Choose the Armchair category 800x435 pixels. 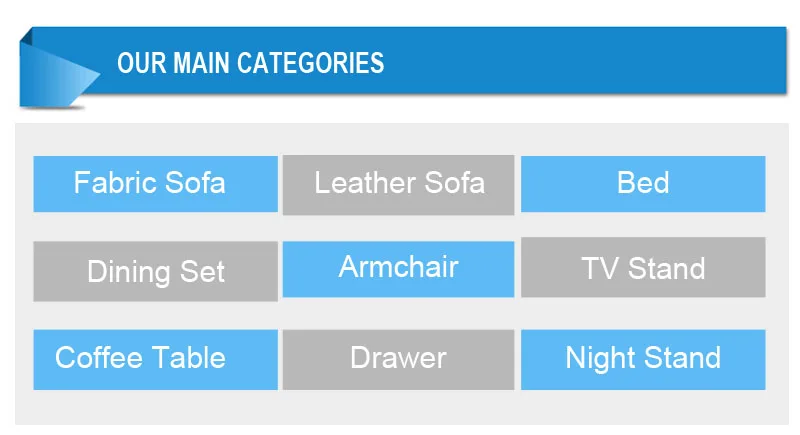398,268
